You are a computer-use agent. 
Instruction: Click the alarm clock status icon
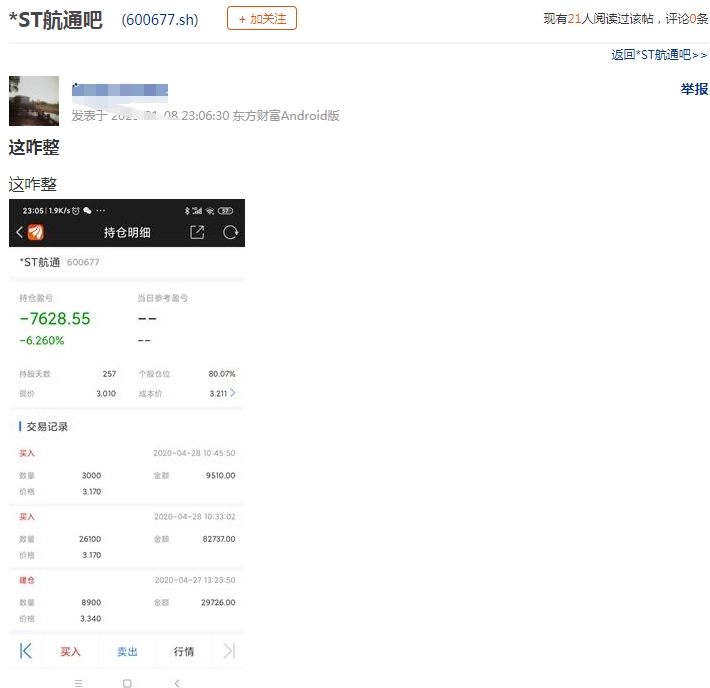coord(76,211)
